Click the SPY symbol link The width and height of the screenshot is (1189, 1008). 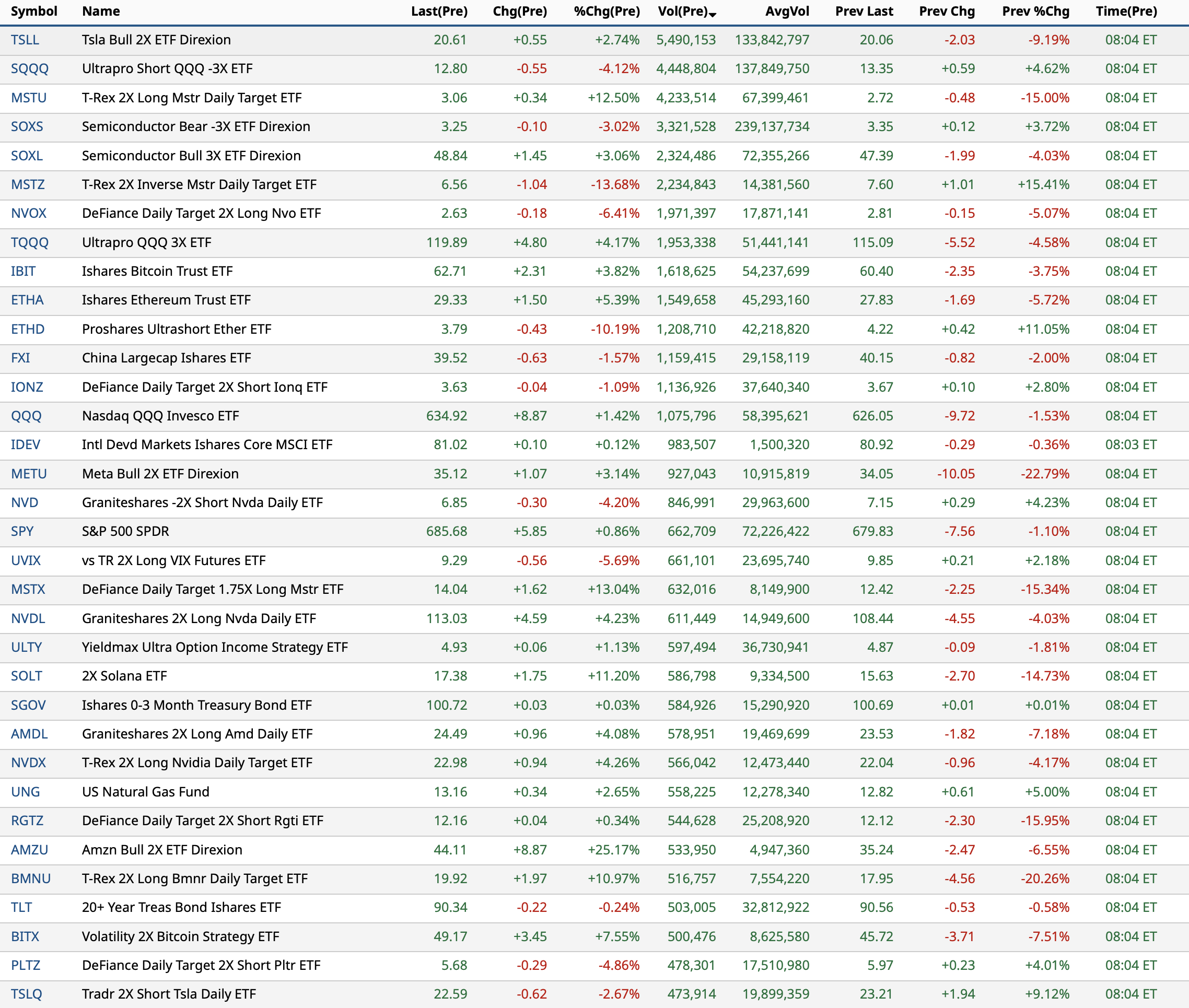(22, 532)
